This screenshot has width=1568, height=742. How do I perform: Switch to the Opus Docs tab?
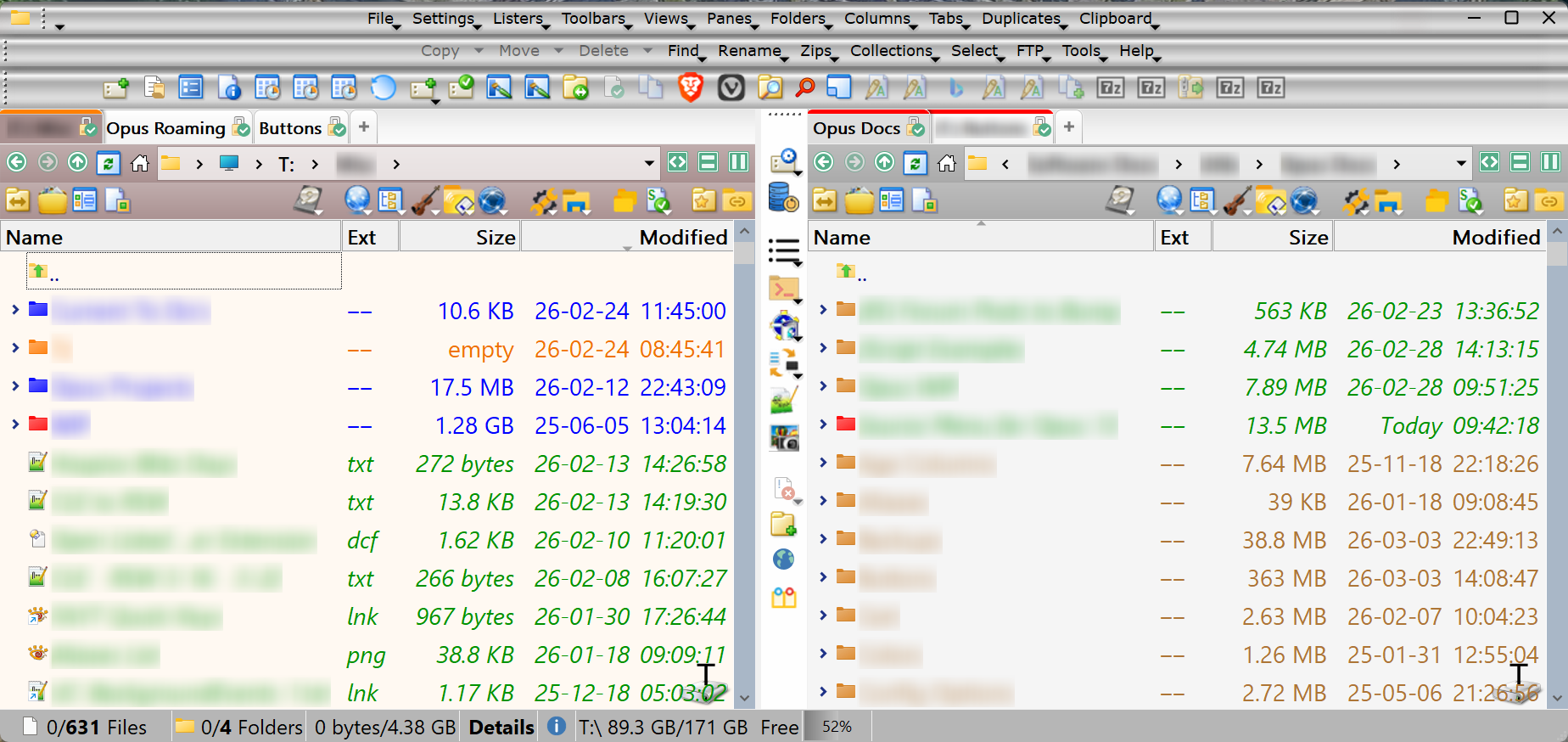(x=856, y=128)
